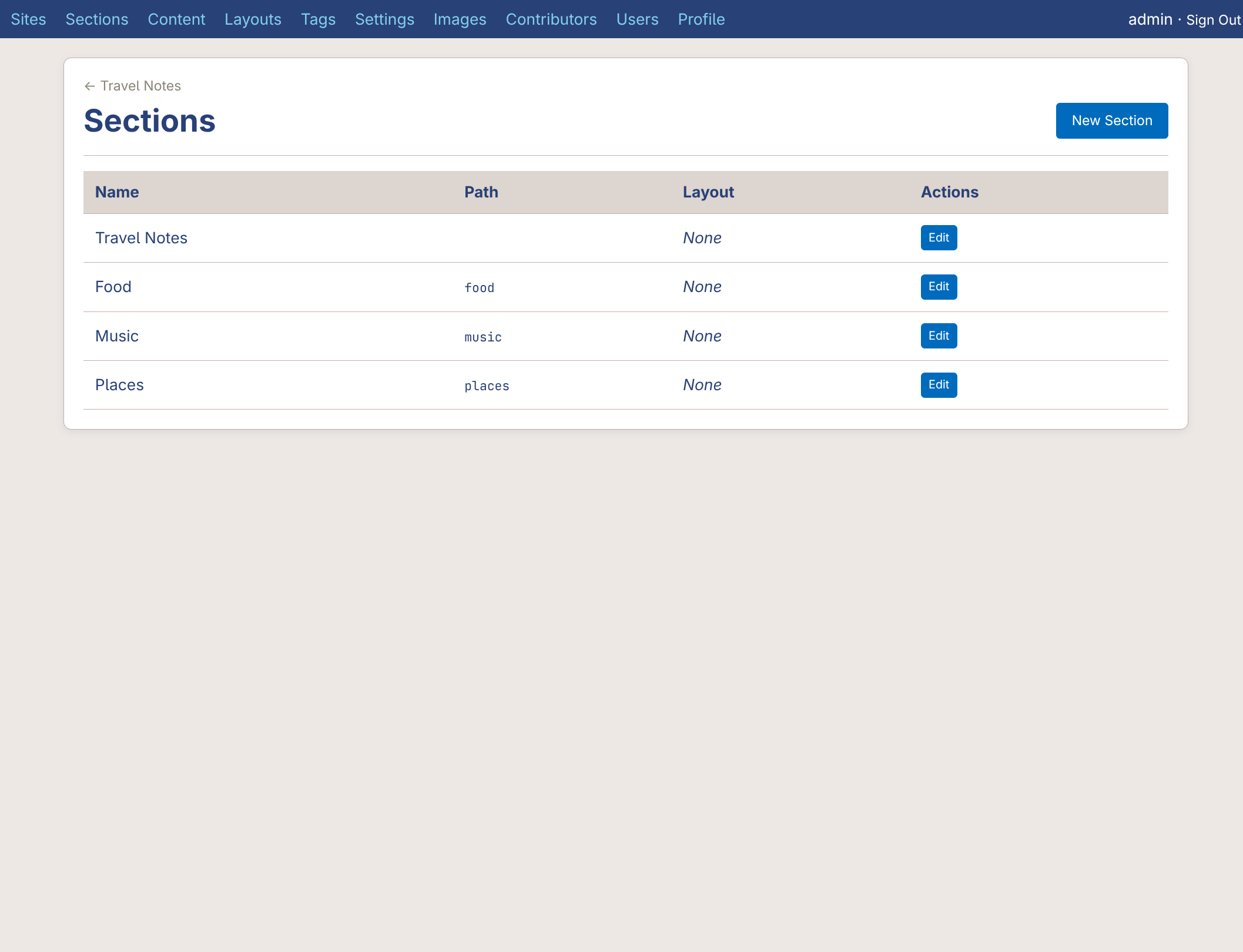Edit the Travel Notes section
1243x952 pixels.
tap(938, 237)
